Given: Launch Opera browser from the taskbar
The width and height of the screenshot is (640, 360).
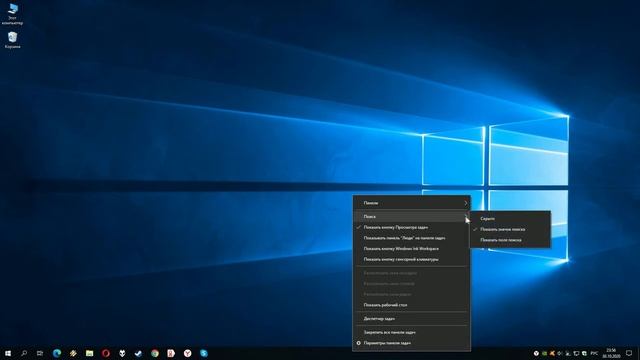Looking at the screenshot, I should coord(106,353).
